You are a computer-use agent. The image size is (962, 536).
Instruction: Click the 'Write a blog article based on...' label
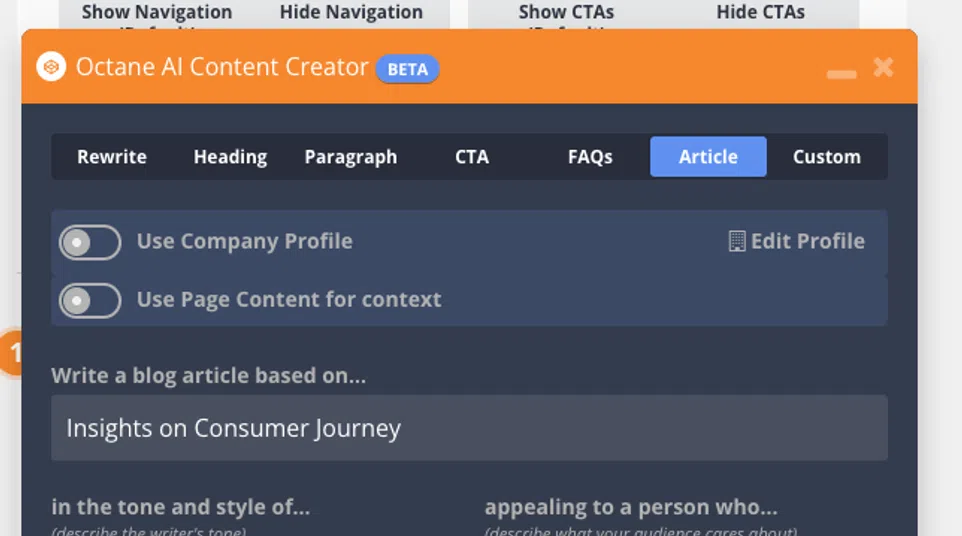pos(209,375)
